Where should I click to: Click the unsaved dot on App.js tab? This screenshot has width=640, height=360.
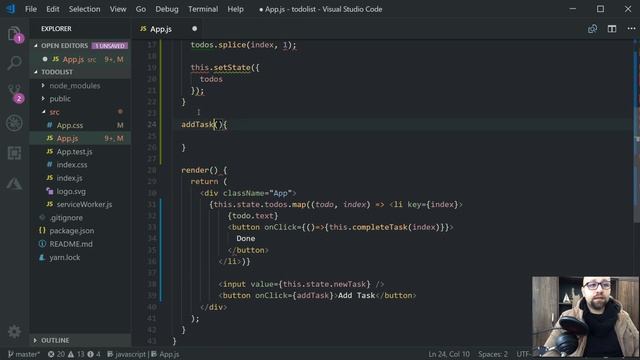(194, 29)
